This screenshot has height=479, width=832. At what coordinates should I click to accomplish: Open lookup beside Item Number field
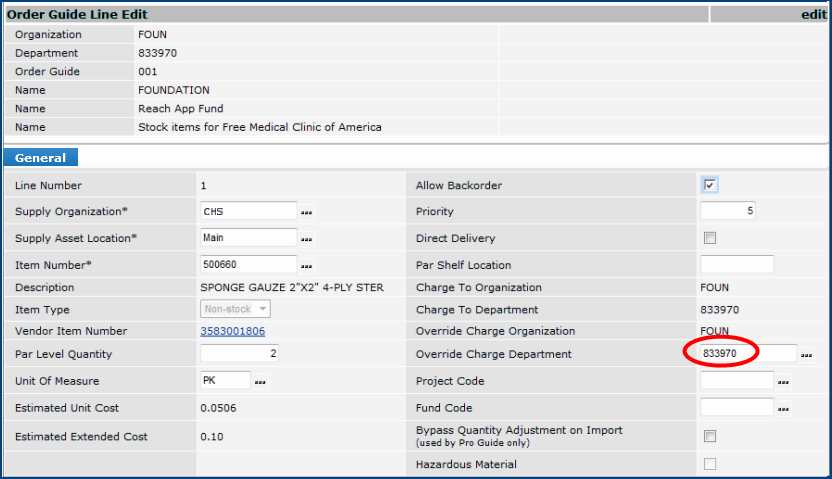tap(307, 266)
